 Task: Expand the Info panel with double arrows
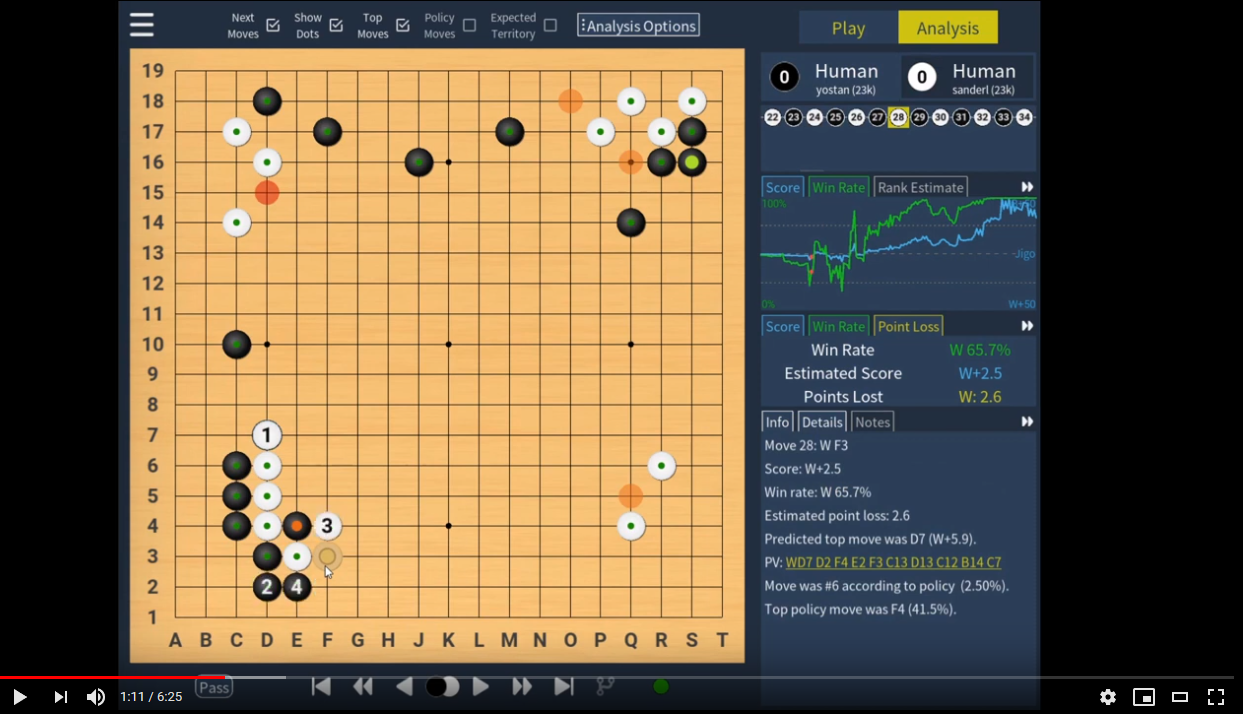[x=1027, y=422]
